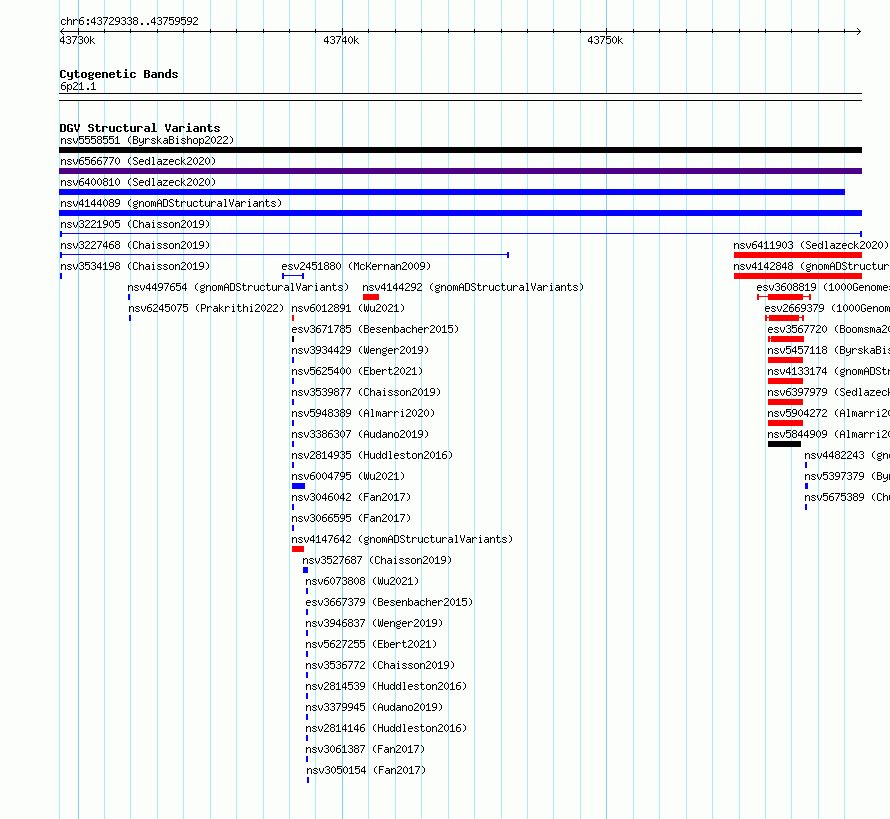Screen dimensions: 890x819
Task: Click nsv5627255 (Ebert2021) label
Action: click(371, 644)
